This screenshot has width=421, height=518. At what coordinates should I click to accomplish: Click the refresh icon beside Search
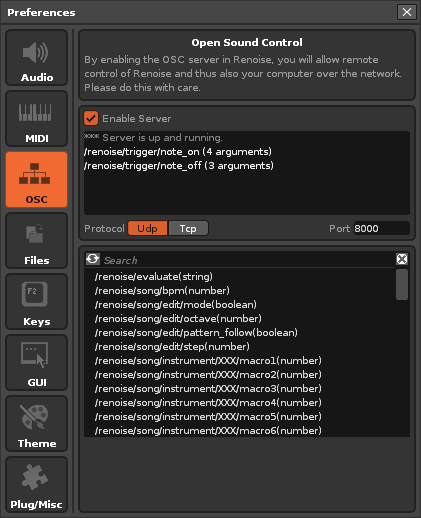tap(93, 259)
